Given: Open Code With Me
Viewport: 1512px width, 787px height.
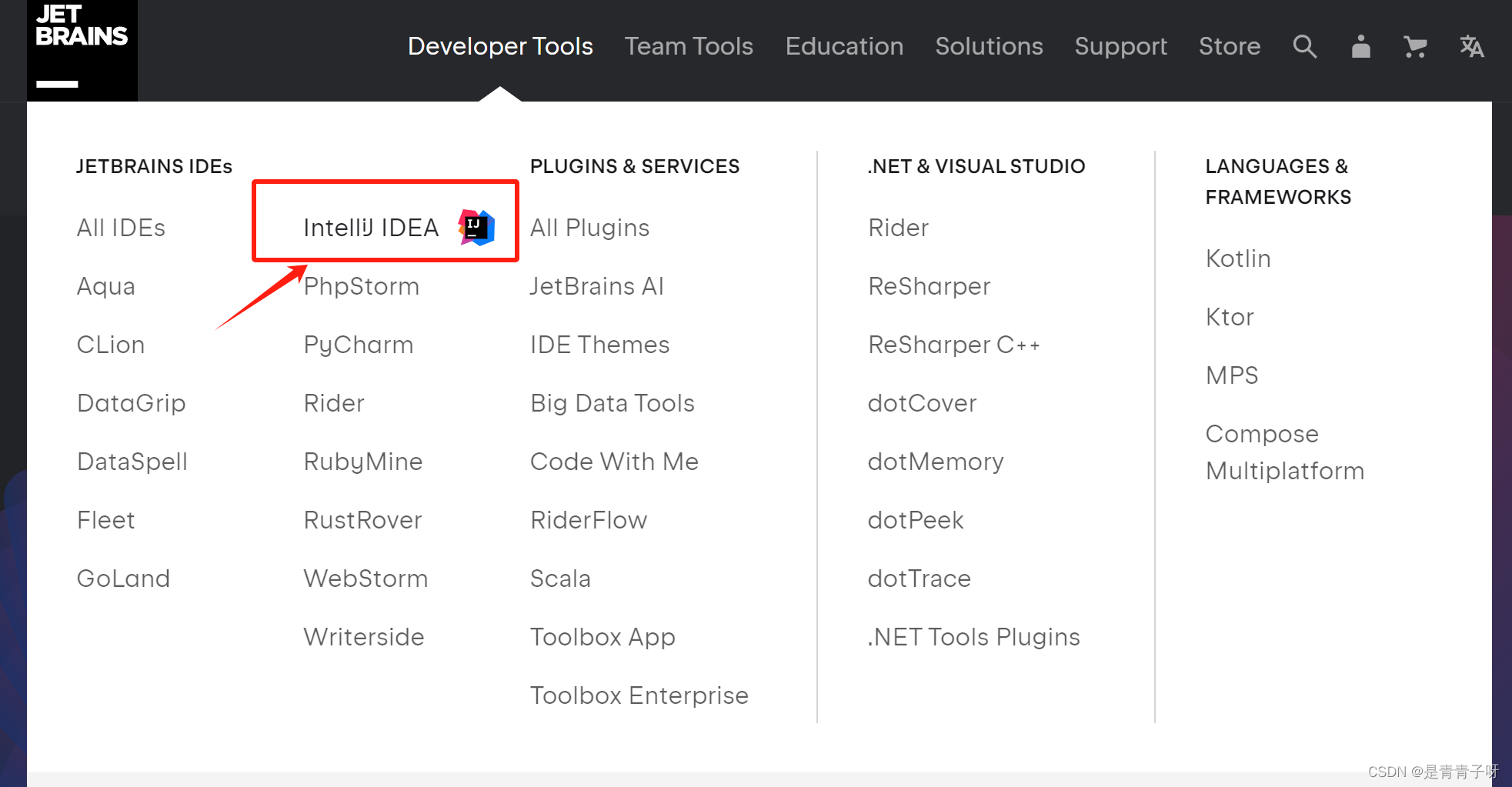Looking at the screenshot, I should (614, 462).
